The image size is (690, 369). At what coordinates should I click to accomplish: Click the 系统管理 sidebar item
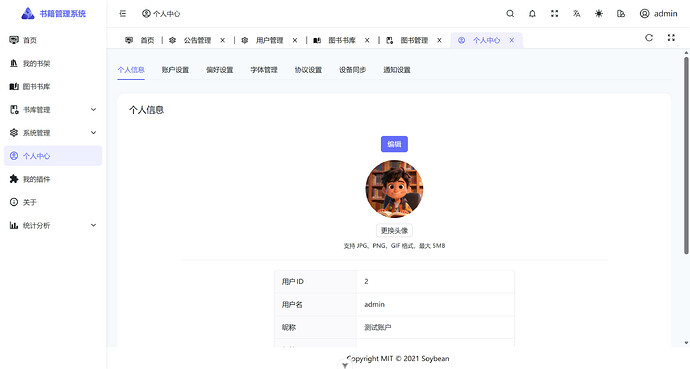pyautogui.click(x=53, y=133)
